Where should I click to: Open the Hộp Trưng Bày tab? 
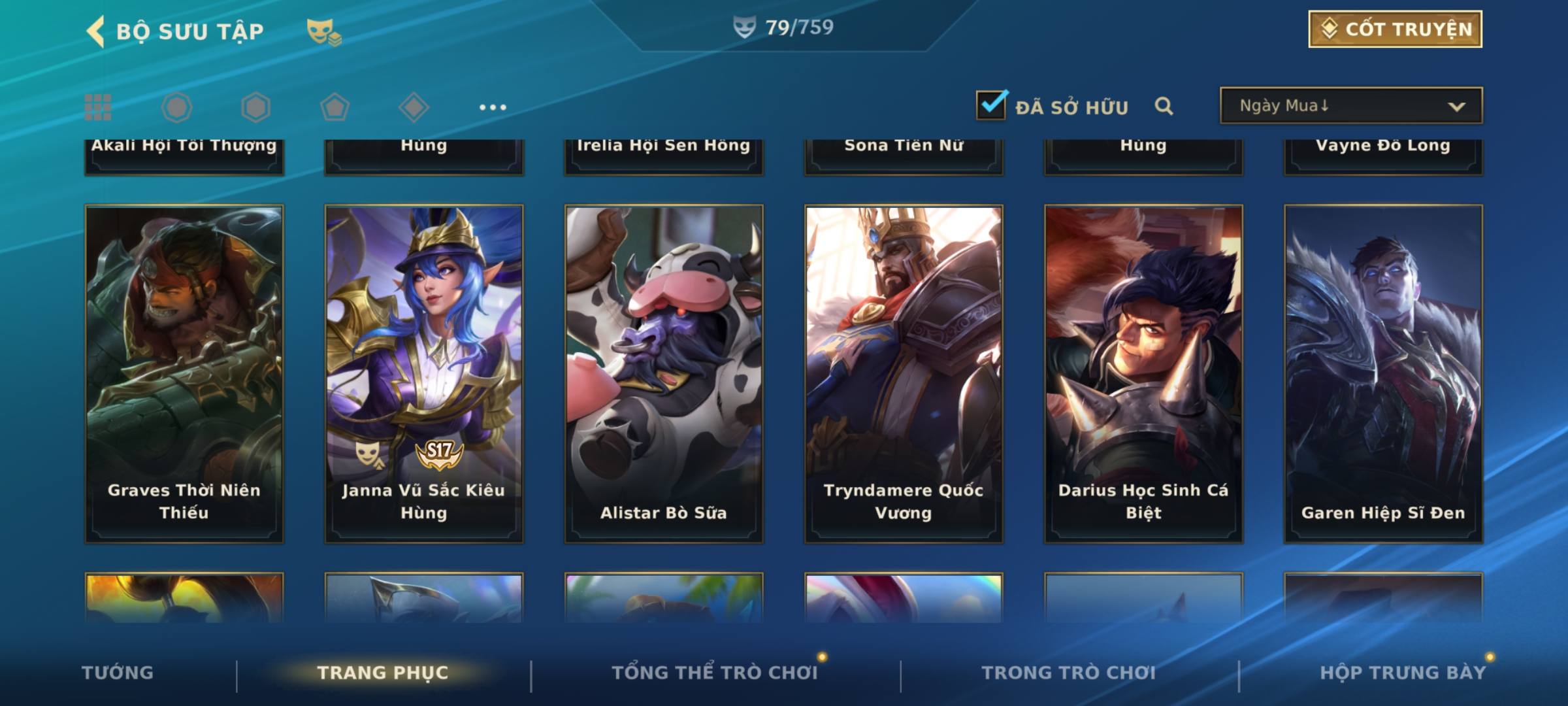1403,673
